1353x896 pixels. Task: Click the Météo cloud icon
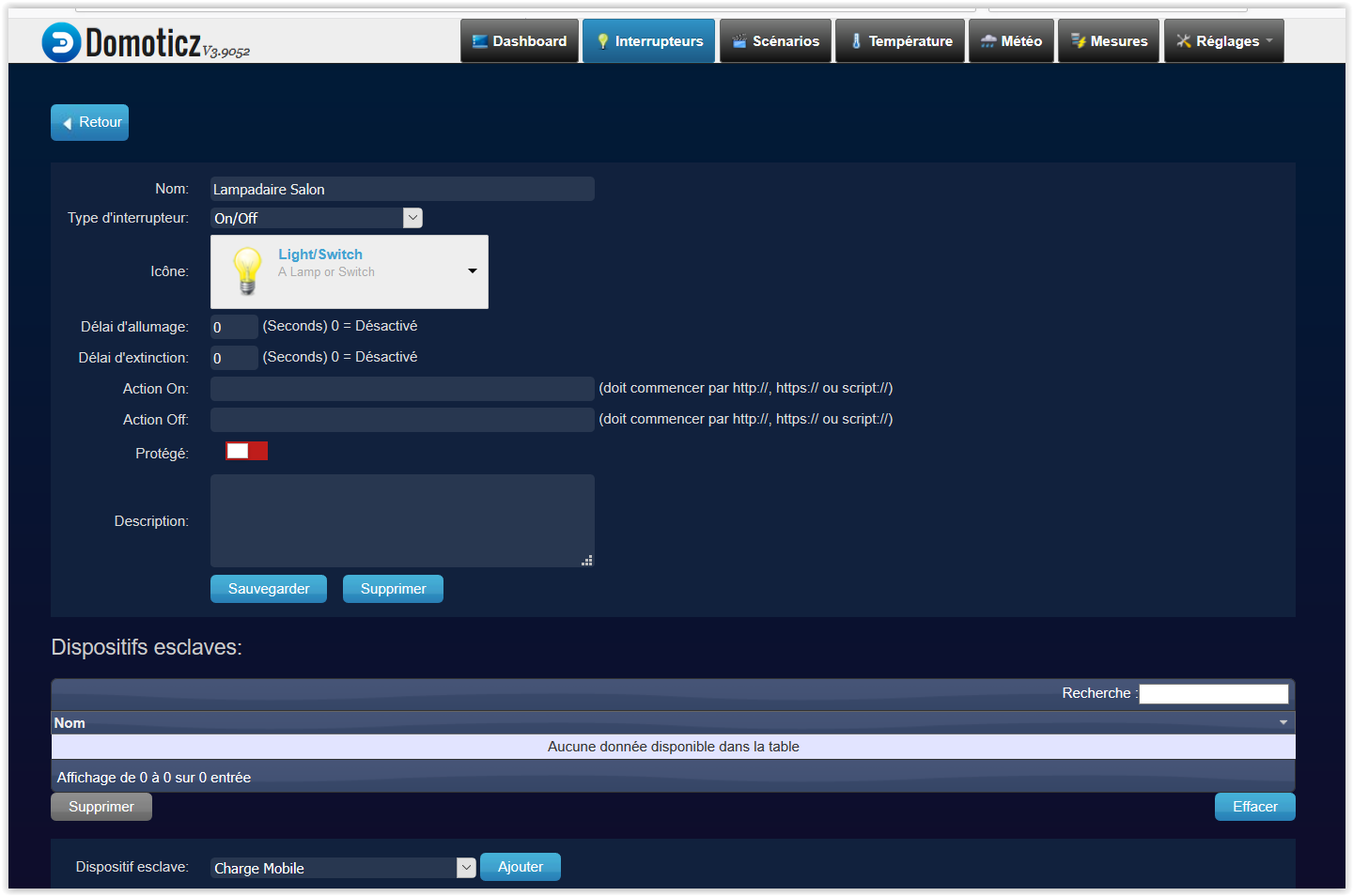pyautogui.click(x=988, y=41)
